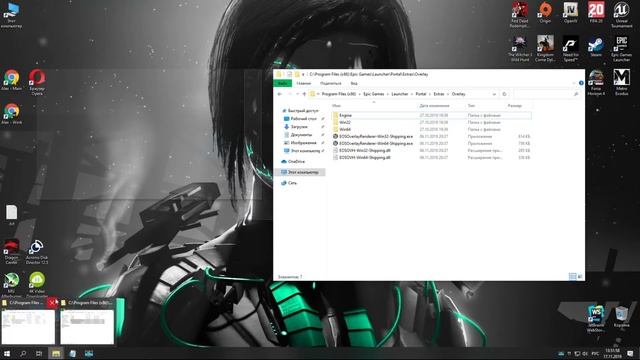Open the Windows Start menu
This screenshot has width=640, height=360.
[7, 353]
